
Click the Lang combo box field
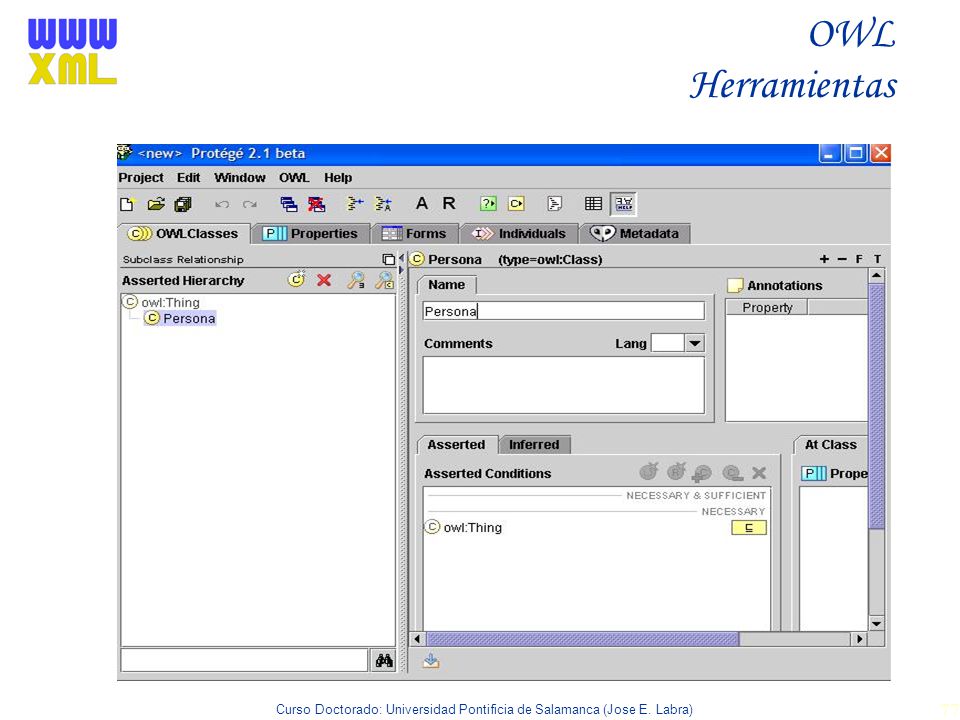[x=668, y=343]
